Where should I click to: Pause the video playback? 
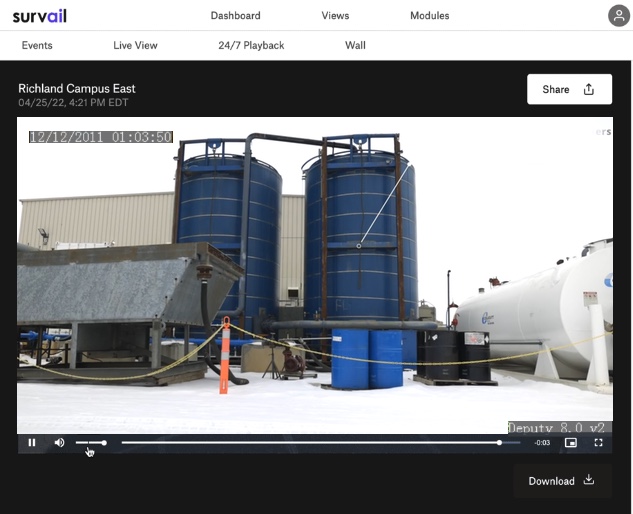coord(32,442)
